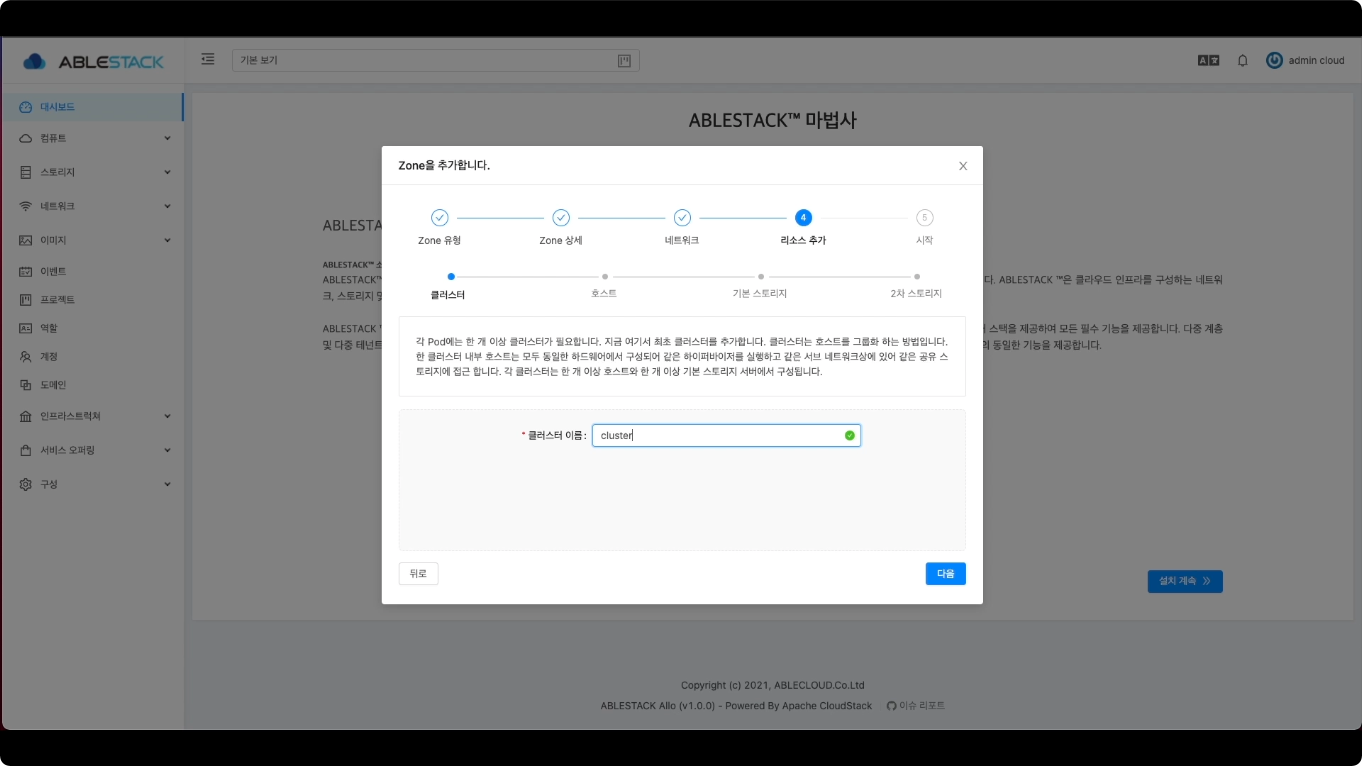The height and width of the screenshot is (766, 1362).
Task: Click the Zone 유형 step label
Action: [439, 240]
